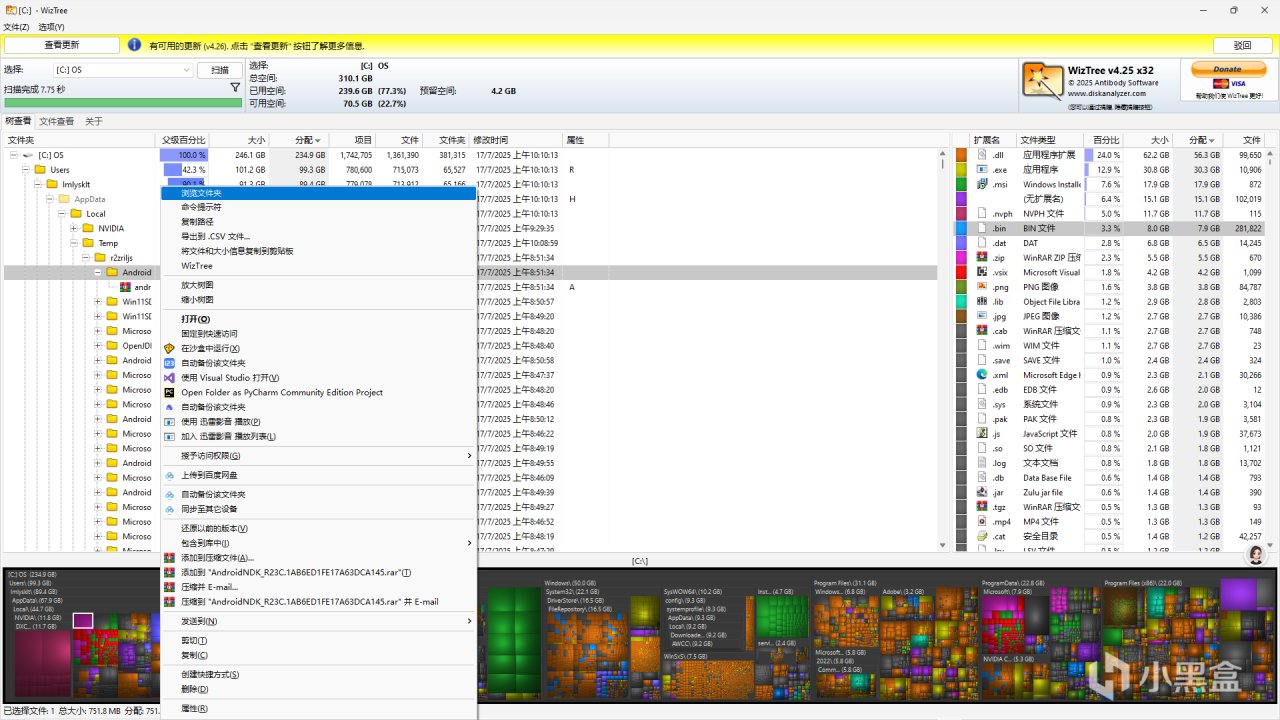Click the [C:] OS drive icon in tree

point(27,155)
